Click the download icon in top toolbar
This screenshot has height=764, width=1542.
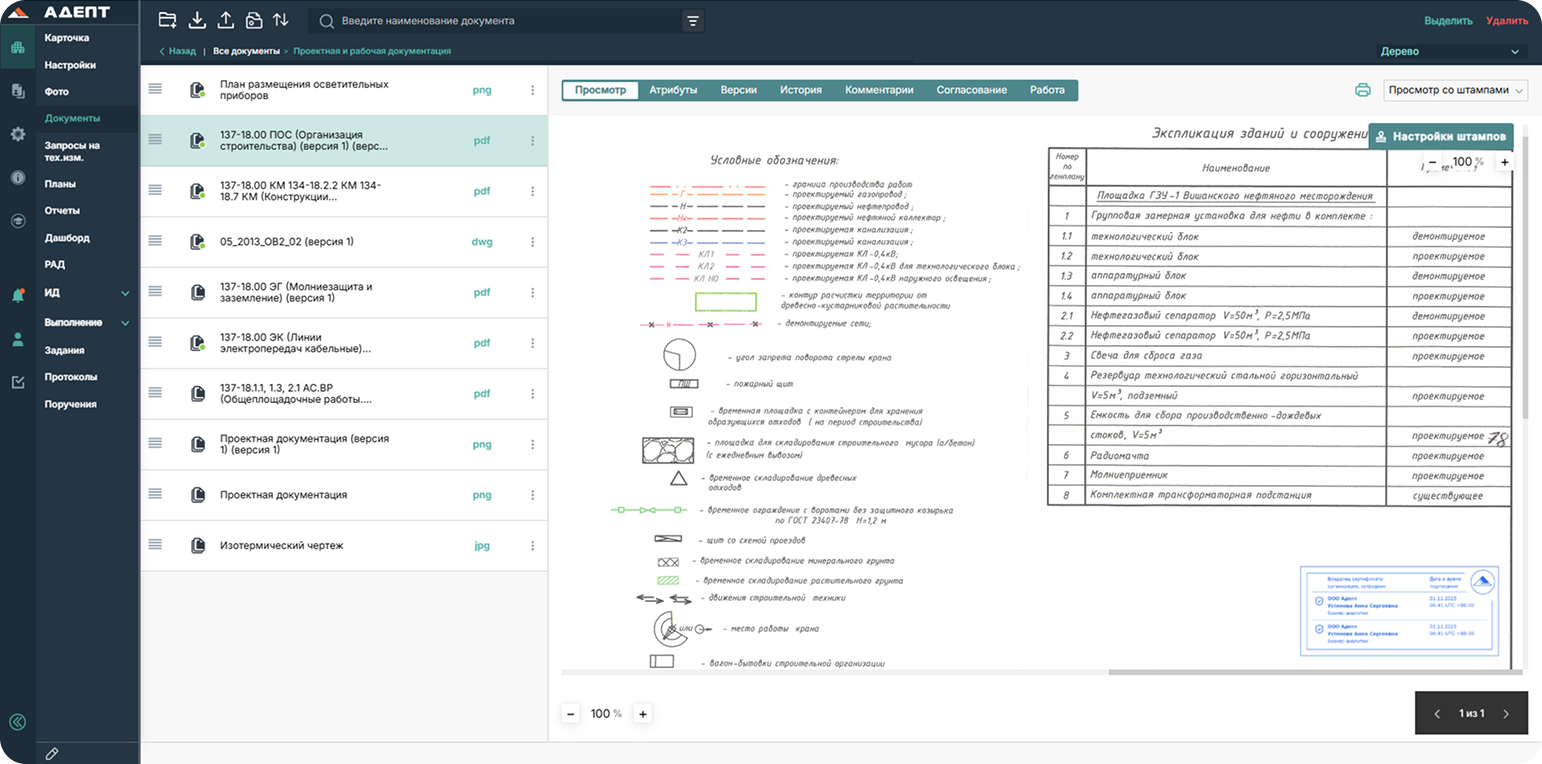click(197, 20)
